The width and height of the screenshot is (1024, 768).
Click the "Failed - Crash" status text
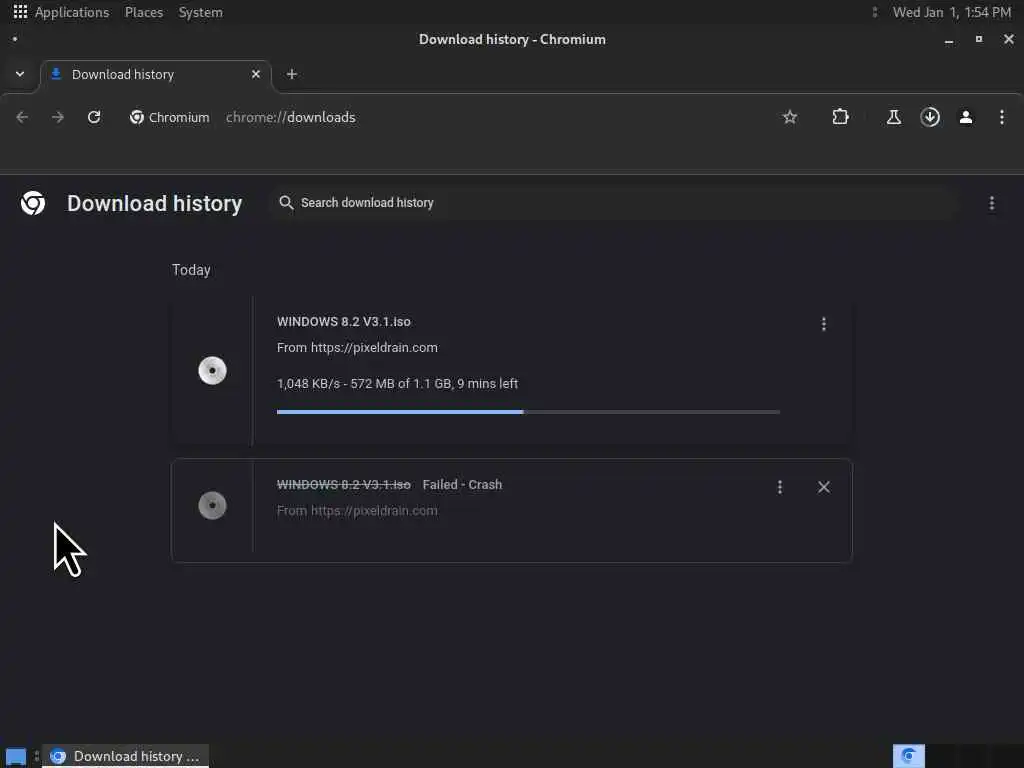[x=462, y=485]
